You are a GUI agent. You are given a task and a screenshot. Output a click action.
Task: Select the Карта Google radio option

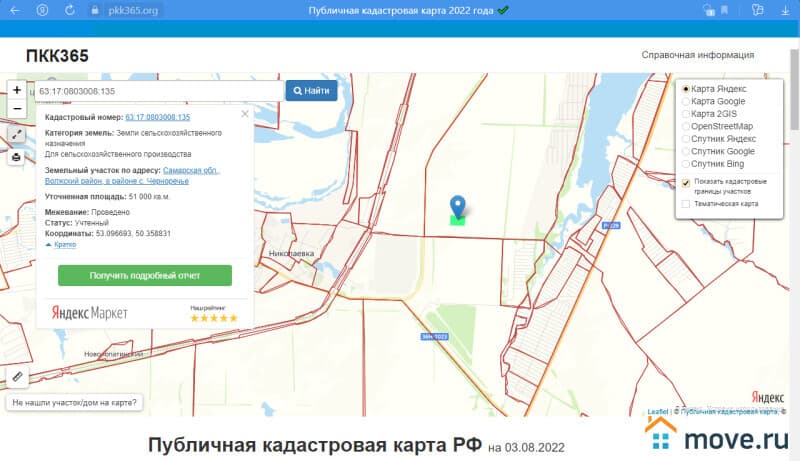click(x=686, y=101)
